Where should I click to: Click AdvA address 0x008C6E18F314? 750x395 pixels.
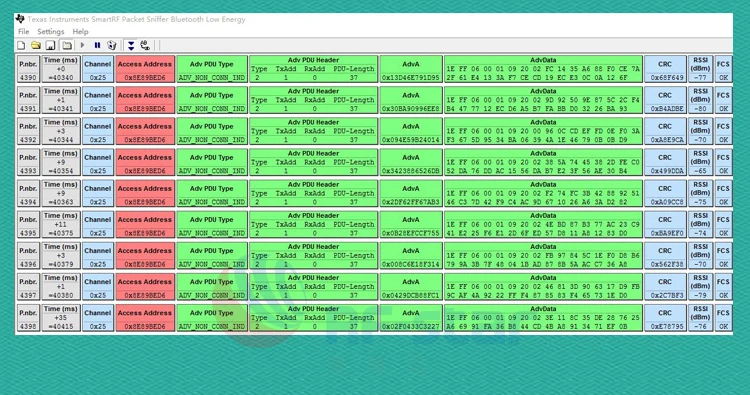coord(410,264)
